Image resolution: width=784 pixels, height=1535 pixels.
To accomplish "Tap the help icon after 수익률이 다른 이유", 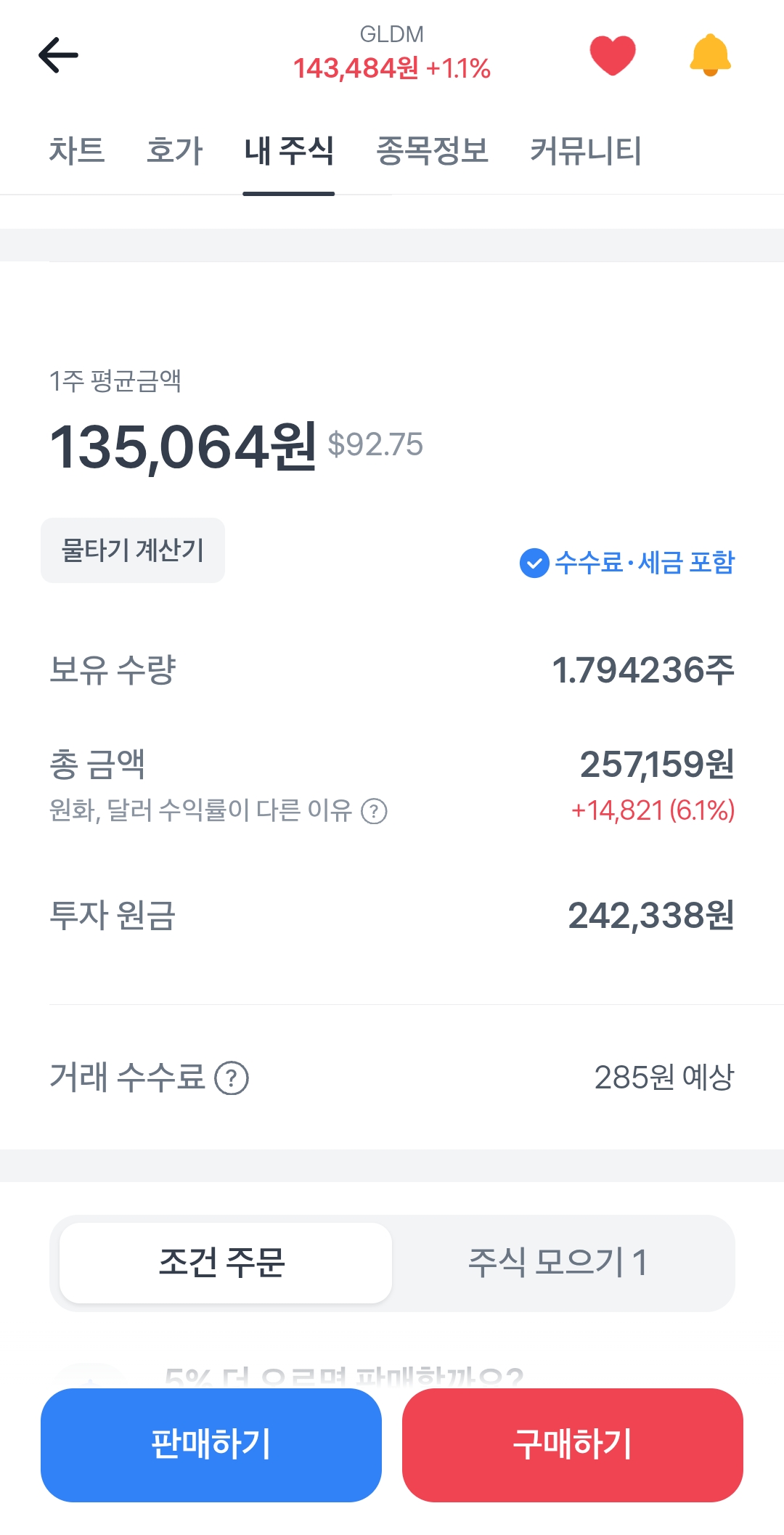I will pos(374,811).
